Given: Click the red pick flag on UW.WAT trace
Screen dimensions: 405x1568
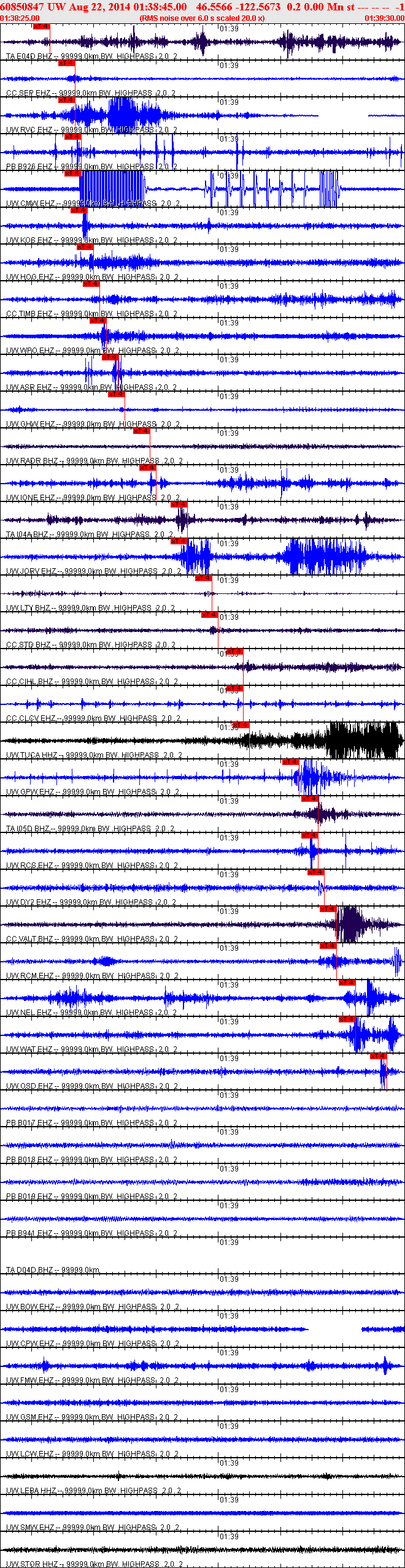Looking at the screenshot, I should click(x=347, y=1019).
